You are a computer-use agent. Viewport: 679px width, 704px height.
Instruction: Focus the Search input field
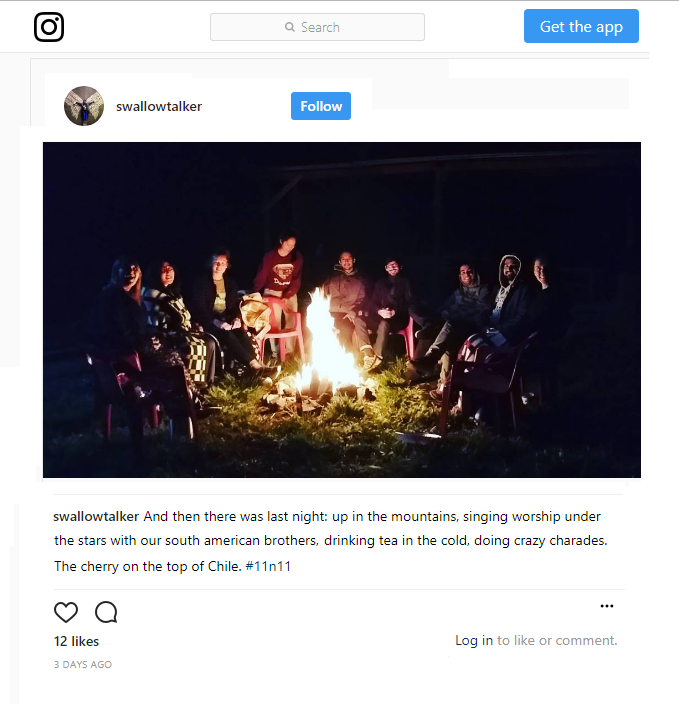330,28
